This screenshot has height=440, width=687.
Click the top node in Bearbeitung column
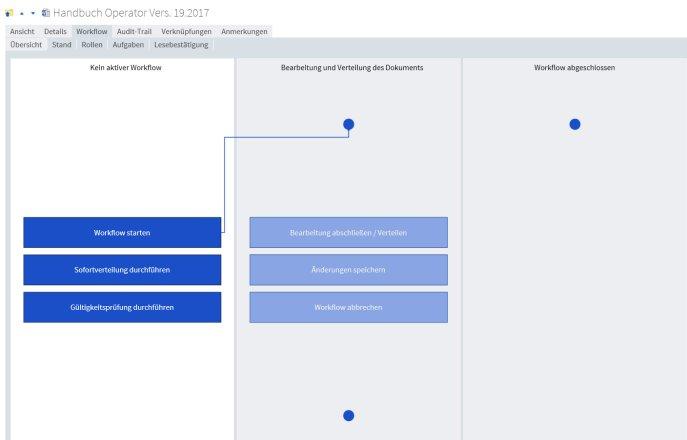(349, 124)
